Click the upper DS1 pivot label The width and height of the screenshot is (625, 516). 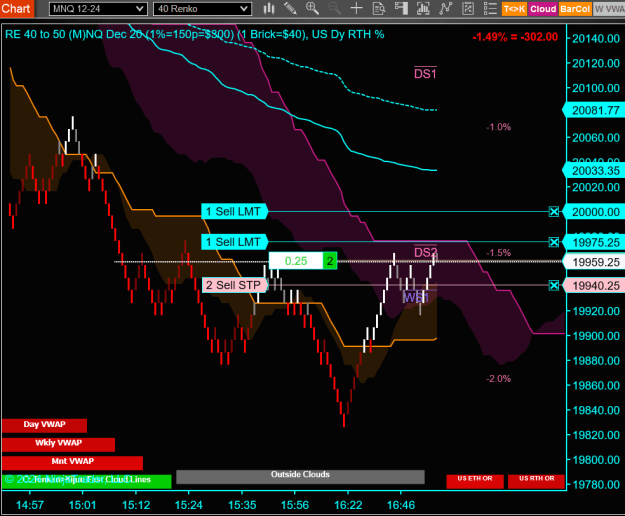(x=425, y=73)
